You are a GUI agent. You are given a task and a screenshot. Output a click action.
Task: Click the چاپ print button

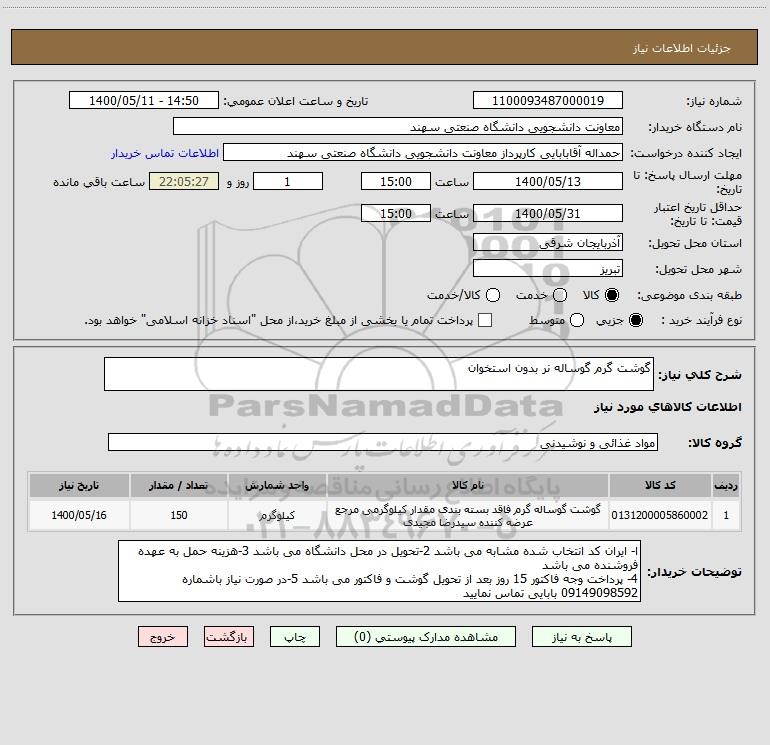[295, 636]
